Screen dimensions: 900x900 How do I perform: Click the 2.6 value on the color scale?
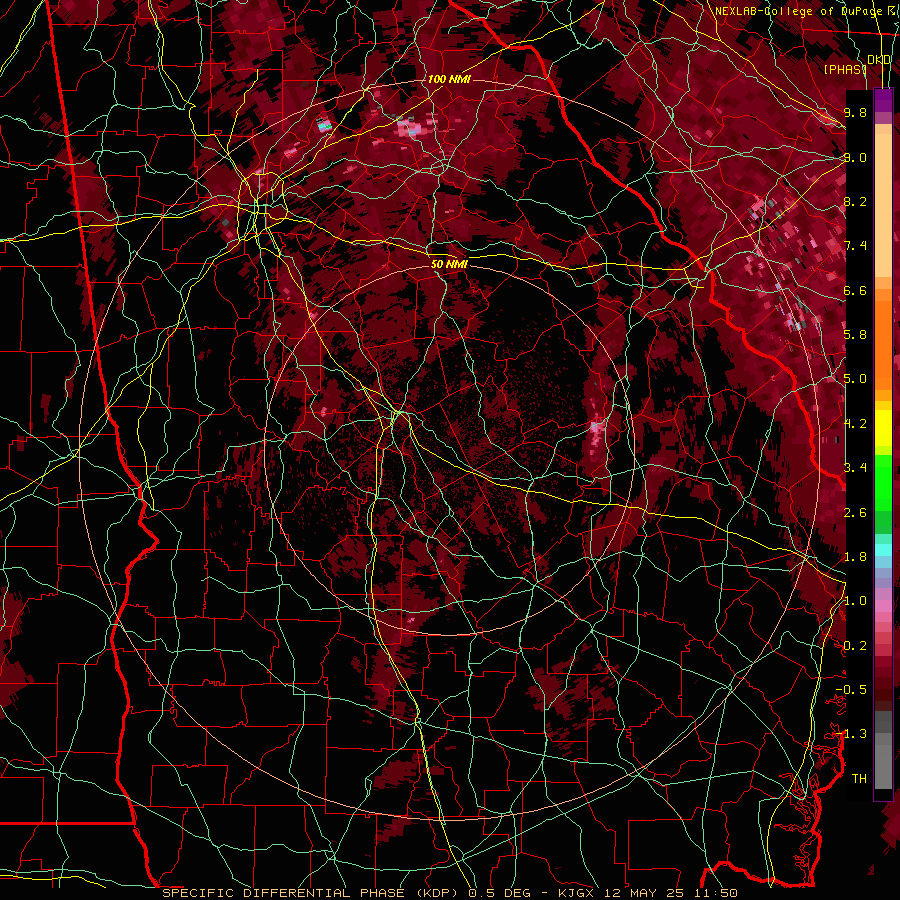coord(855,513)
